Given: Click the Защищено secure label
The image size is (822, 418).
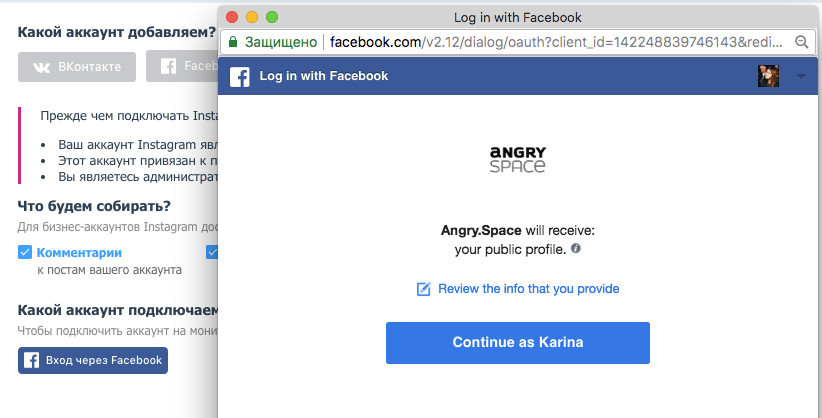Looking at the screenshot, I should click(281, 42).
